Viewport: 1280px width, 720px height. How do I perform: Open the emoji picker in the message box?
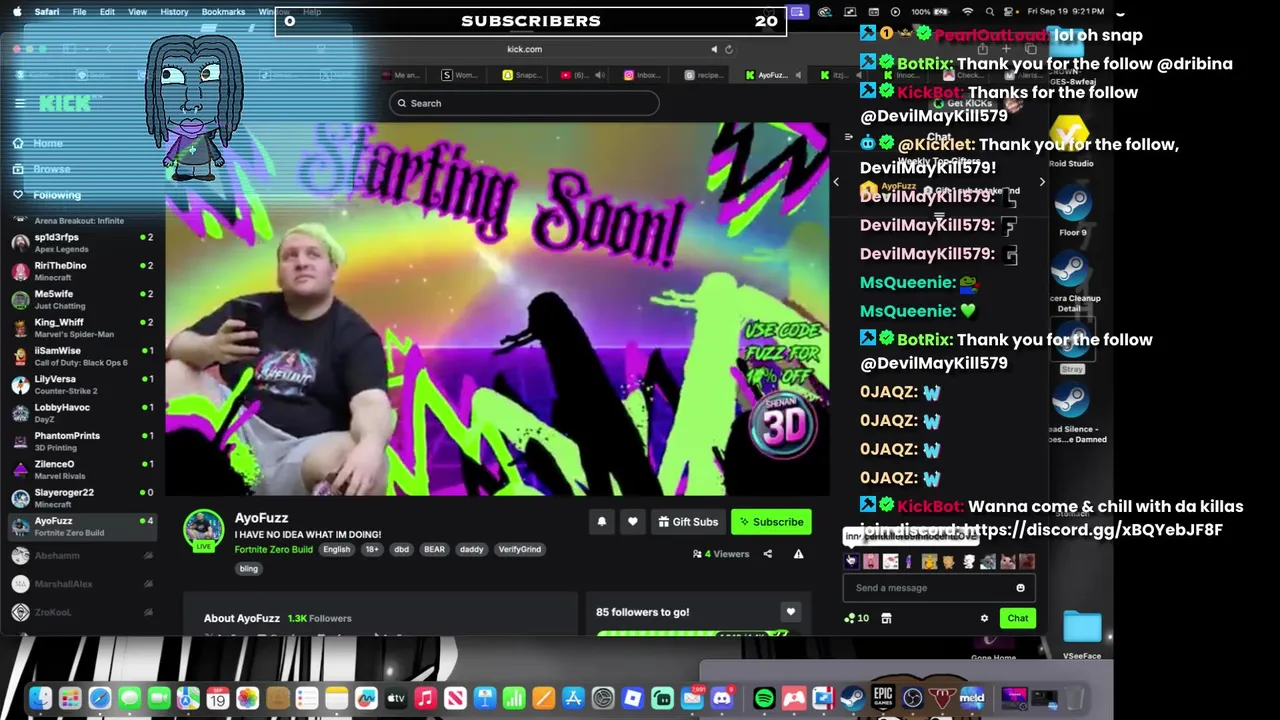[1020, 588]
